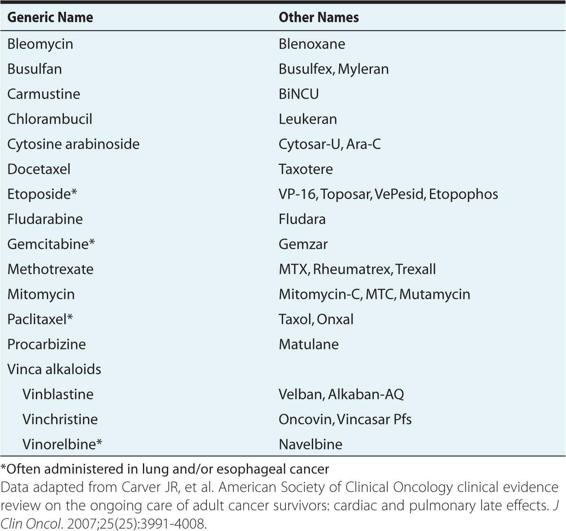Select the Paclitaxel* entry
566x531 pixels.
coord(40,319)
